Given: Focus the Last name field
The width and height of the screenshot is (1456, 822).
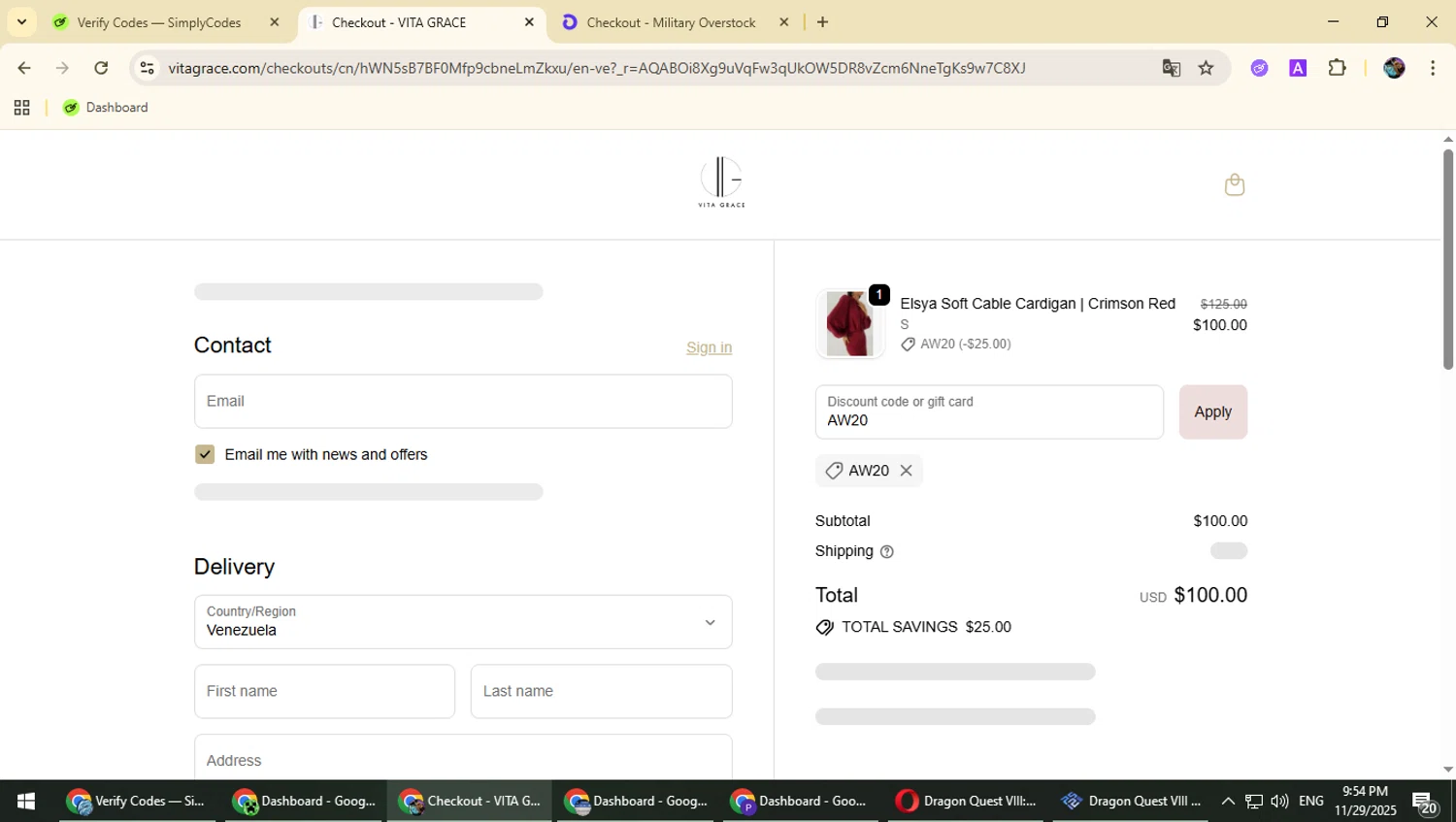Looking at the screenshot, I should tap(601, 691).
